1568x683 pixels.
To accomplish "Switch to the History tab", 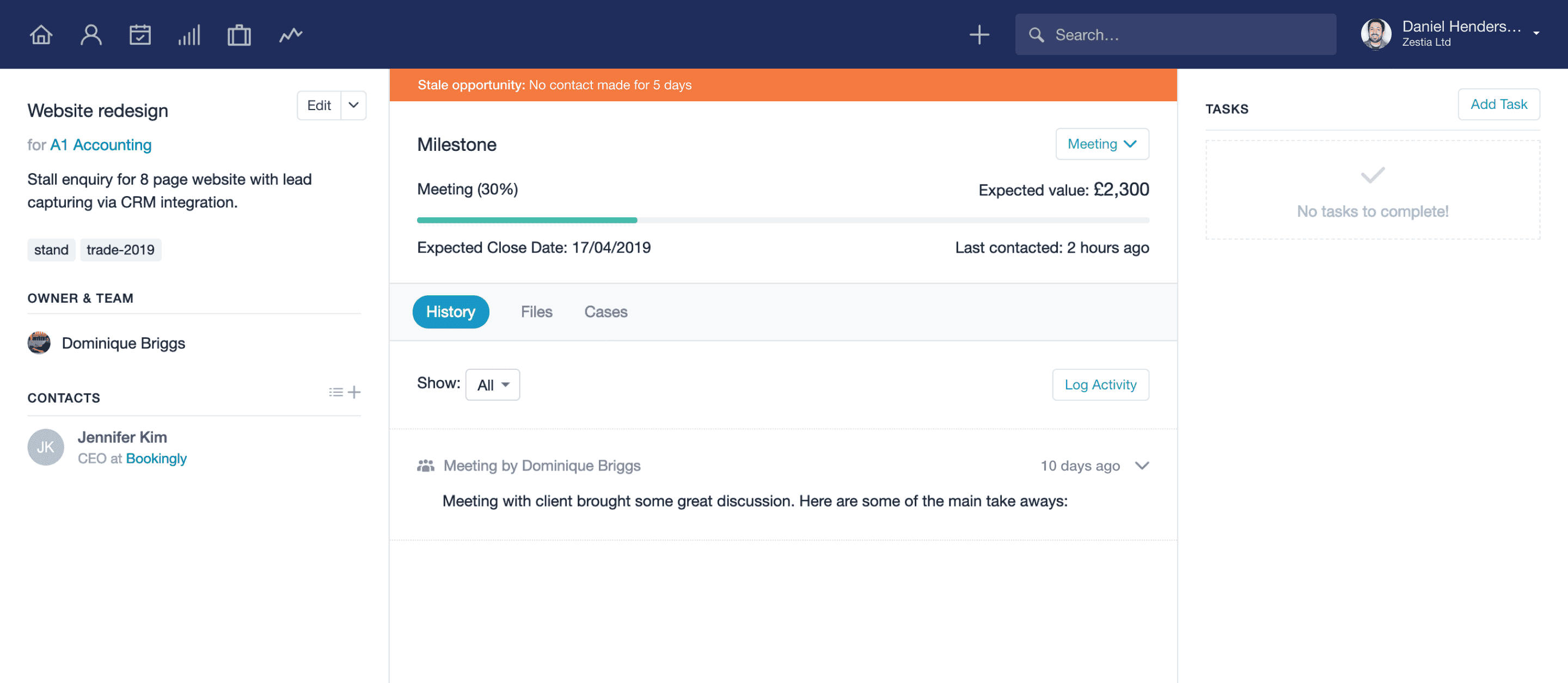I will (x=450, y=312).
